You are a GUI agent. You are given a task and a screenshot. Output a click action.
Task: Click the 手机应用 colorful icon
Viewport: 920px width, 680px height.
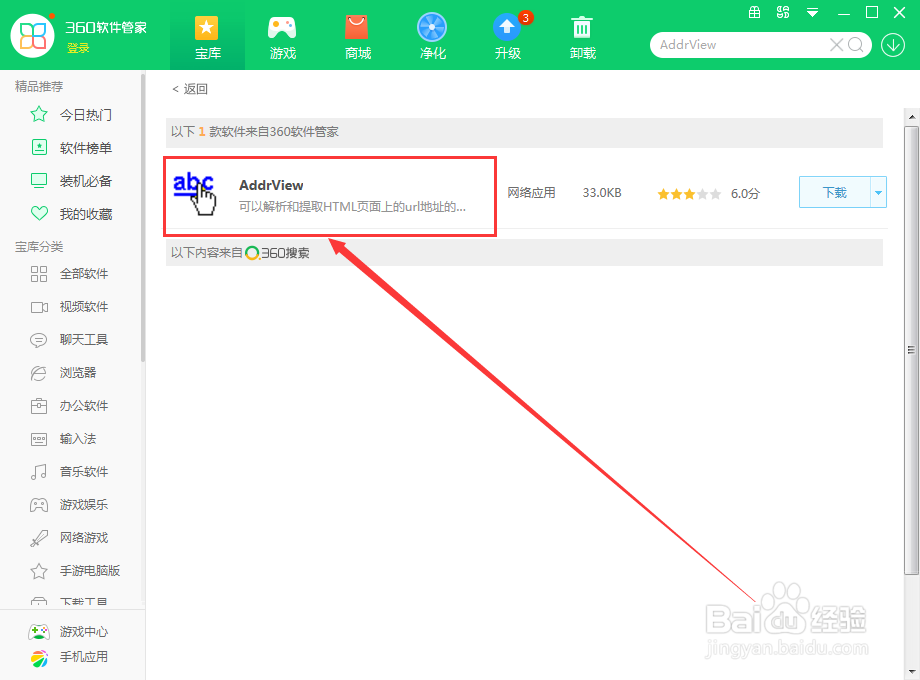[39, 659]
